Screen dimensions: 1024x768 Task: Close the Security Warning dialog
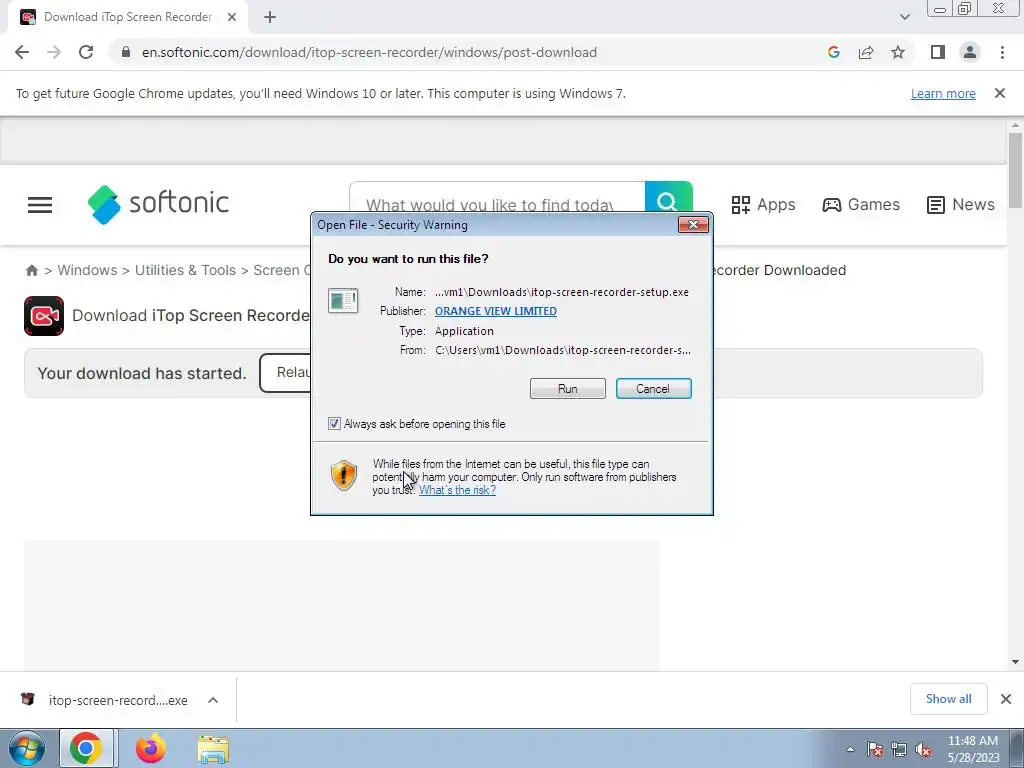tap(693, 225)
